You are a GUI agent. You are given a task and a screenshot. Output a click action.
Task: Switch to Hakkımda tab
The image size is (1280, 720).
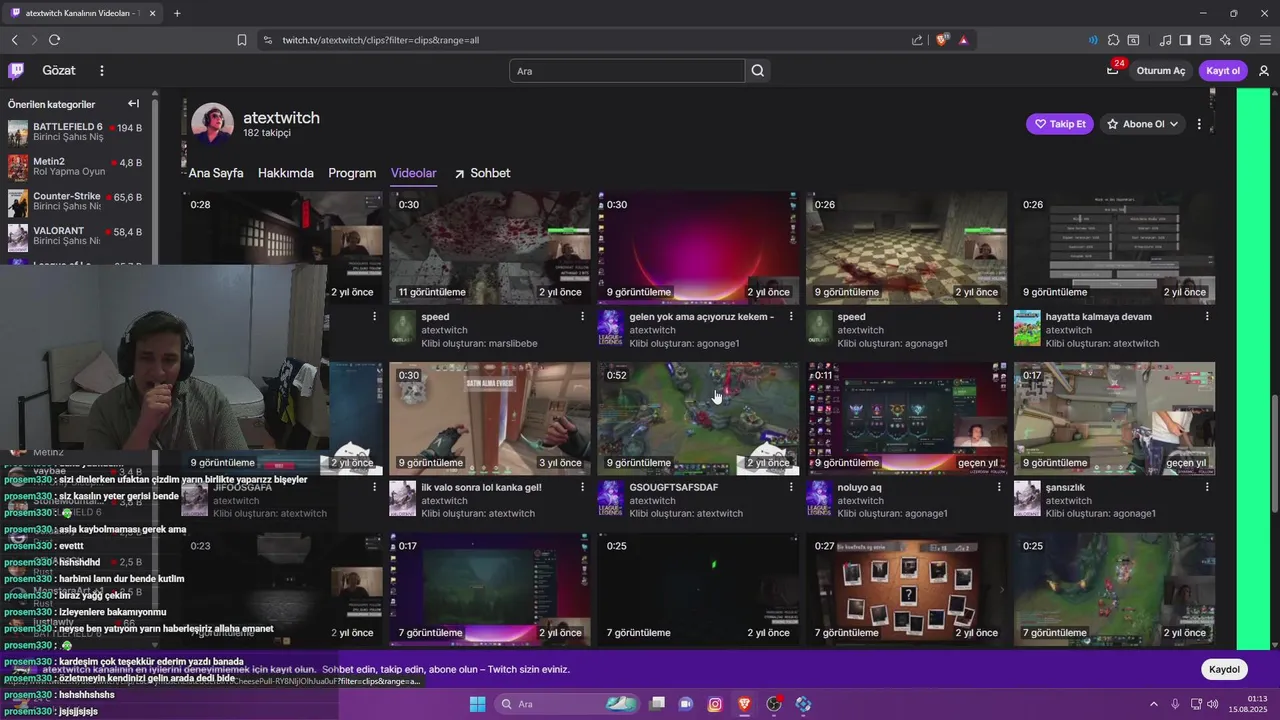click(286, 173)
